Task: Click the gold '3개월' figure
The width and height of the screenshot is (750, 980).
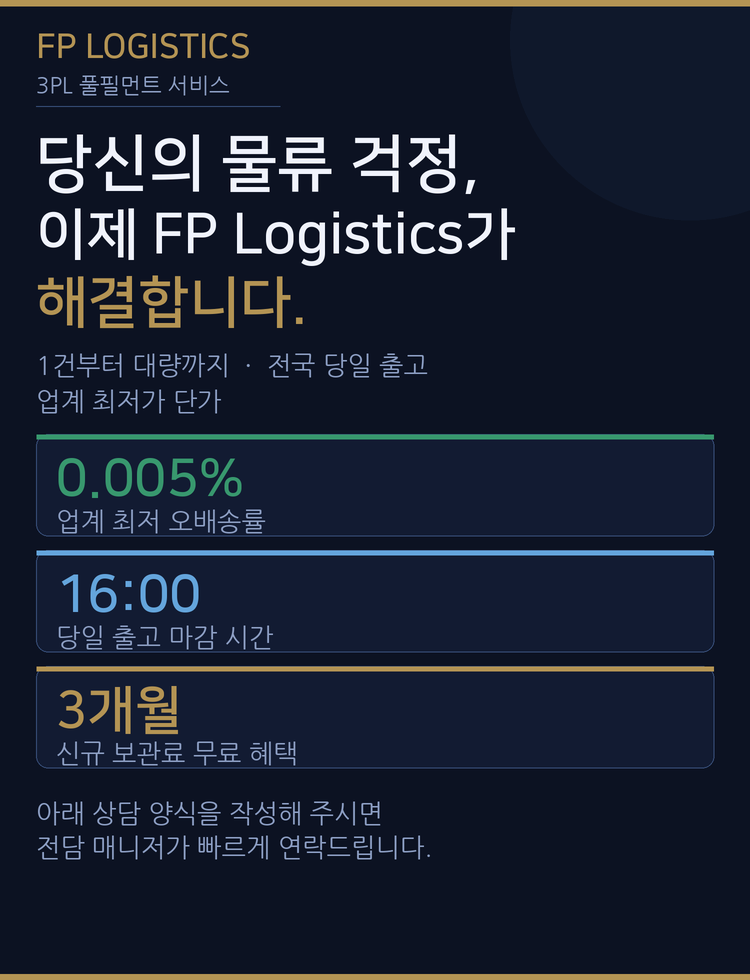Action: (119, 709)
